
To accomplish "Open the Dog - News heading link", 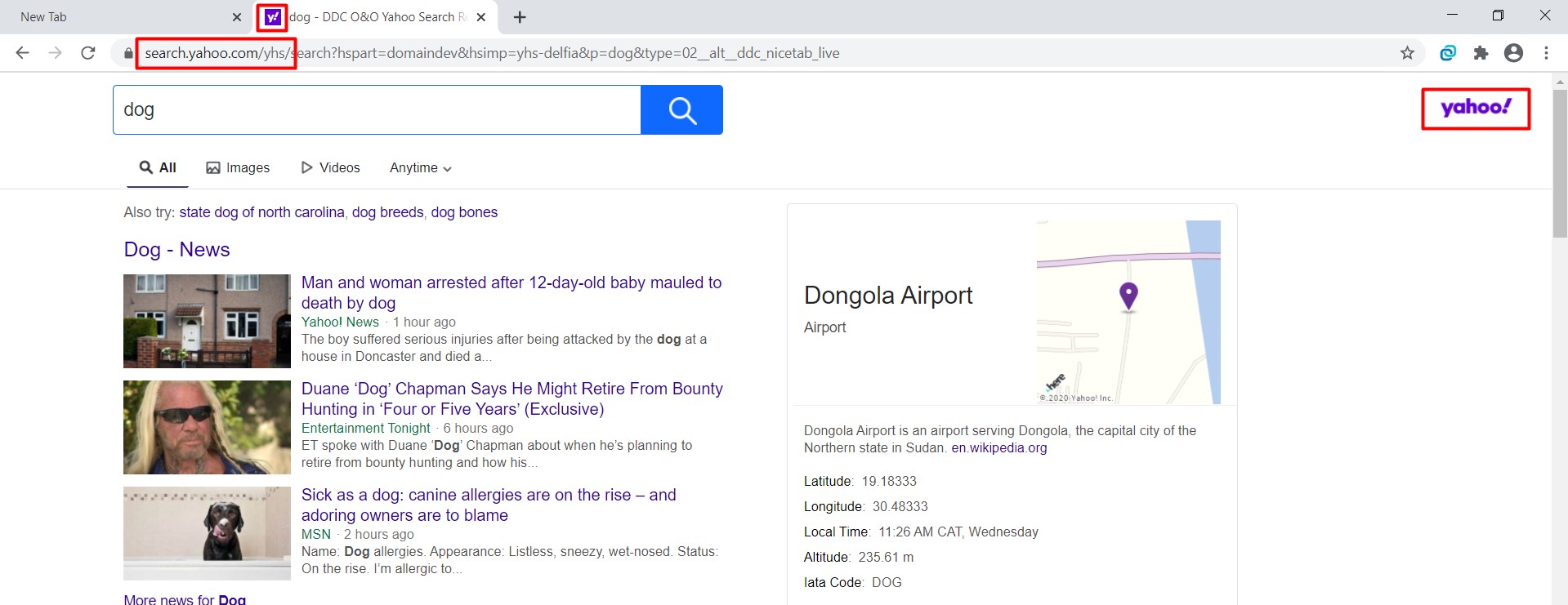I will 176,250.
